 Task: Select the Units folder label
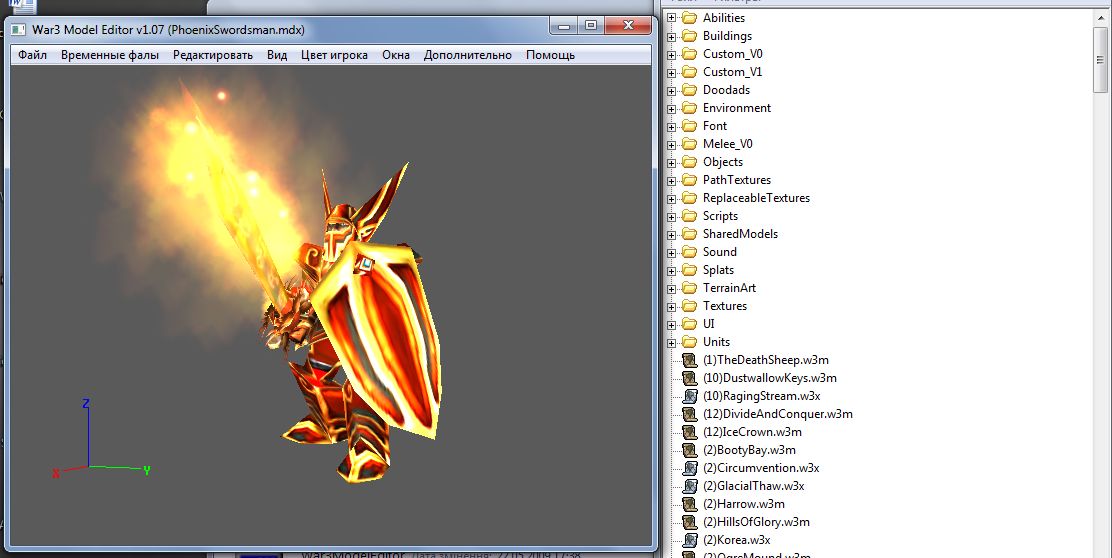coord(716,342)
